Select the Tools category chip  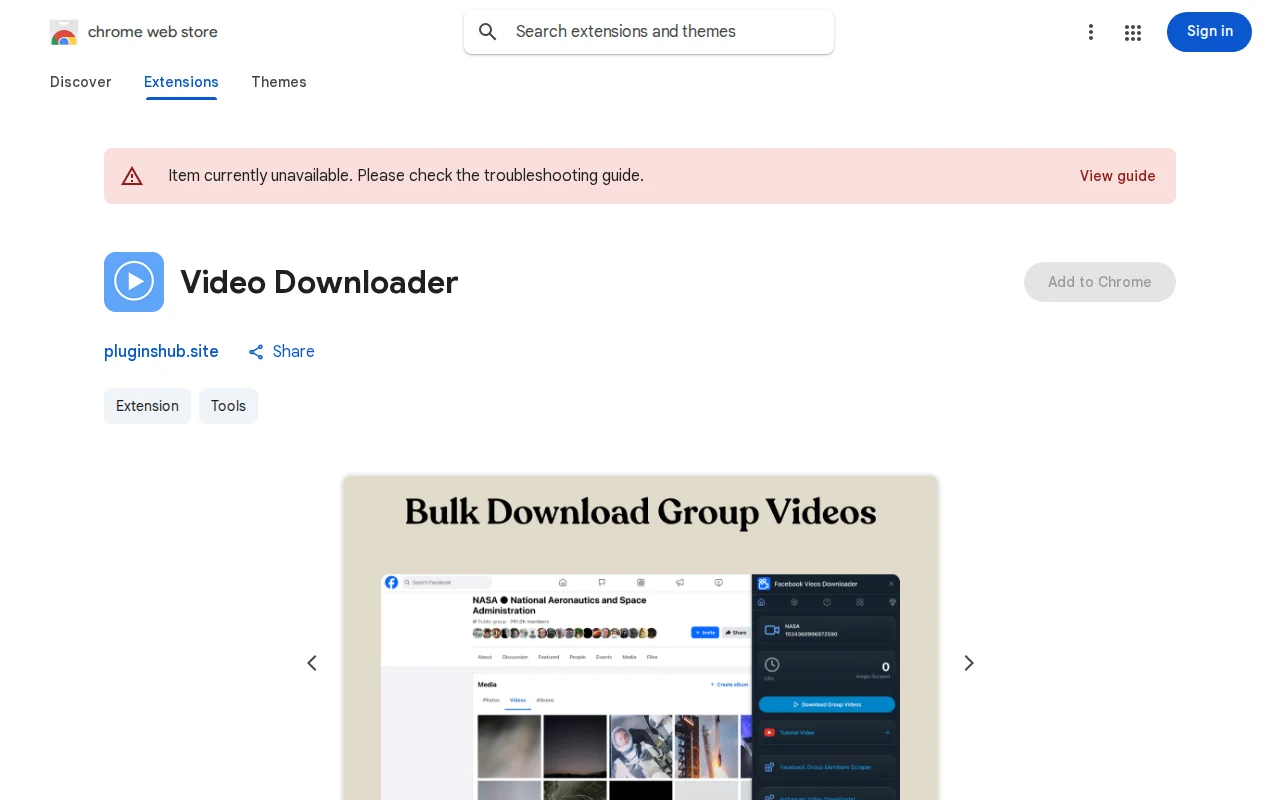coord(228,406)
